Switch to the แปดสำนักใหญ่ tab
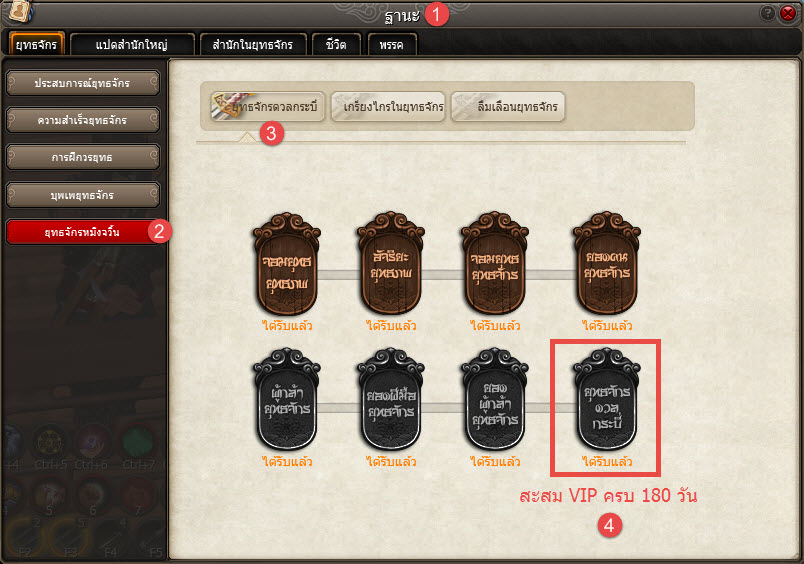804x564 pixels. [132, 44]
